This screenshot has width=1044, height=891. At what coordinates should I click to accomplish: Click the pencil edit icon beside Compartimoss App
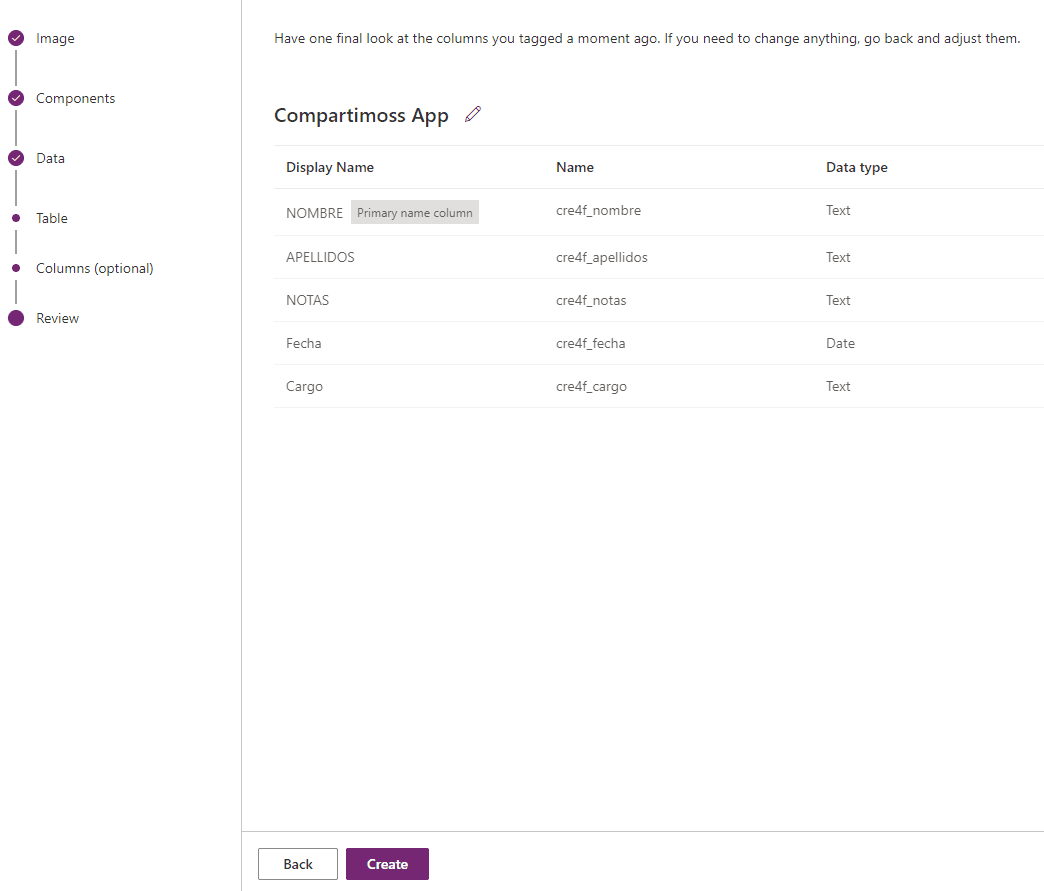coord(473,114)
